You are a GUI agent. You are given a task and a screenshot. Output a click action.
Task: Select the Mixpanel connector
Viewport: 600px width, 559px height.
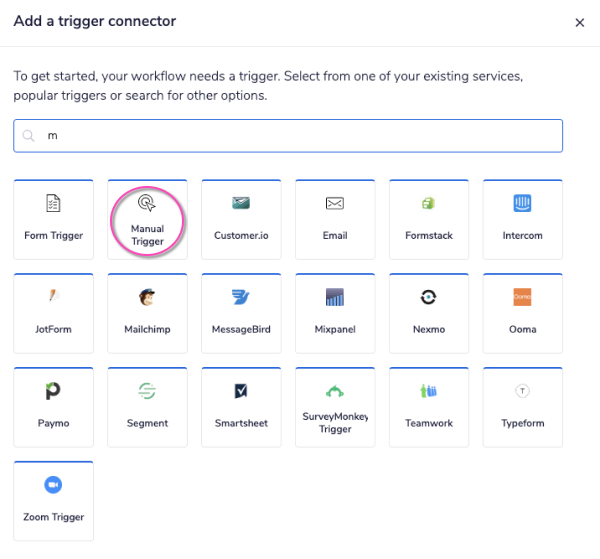[x=335, y=312]
